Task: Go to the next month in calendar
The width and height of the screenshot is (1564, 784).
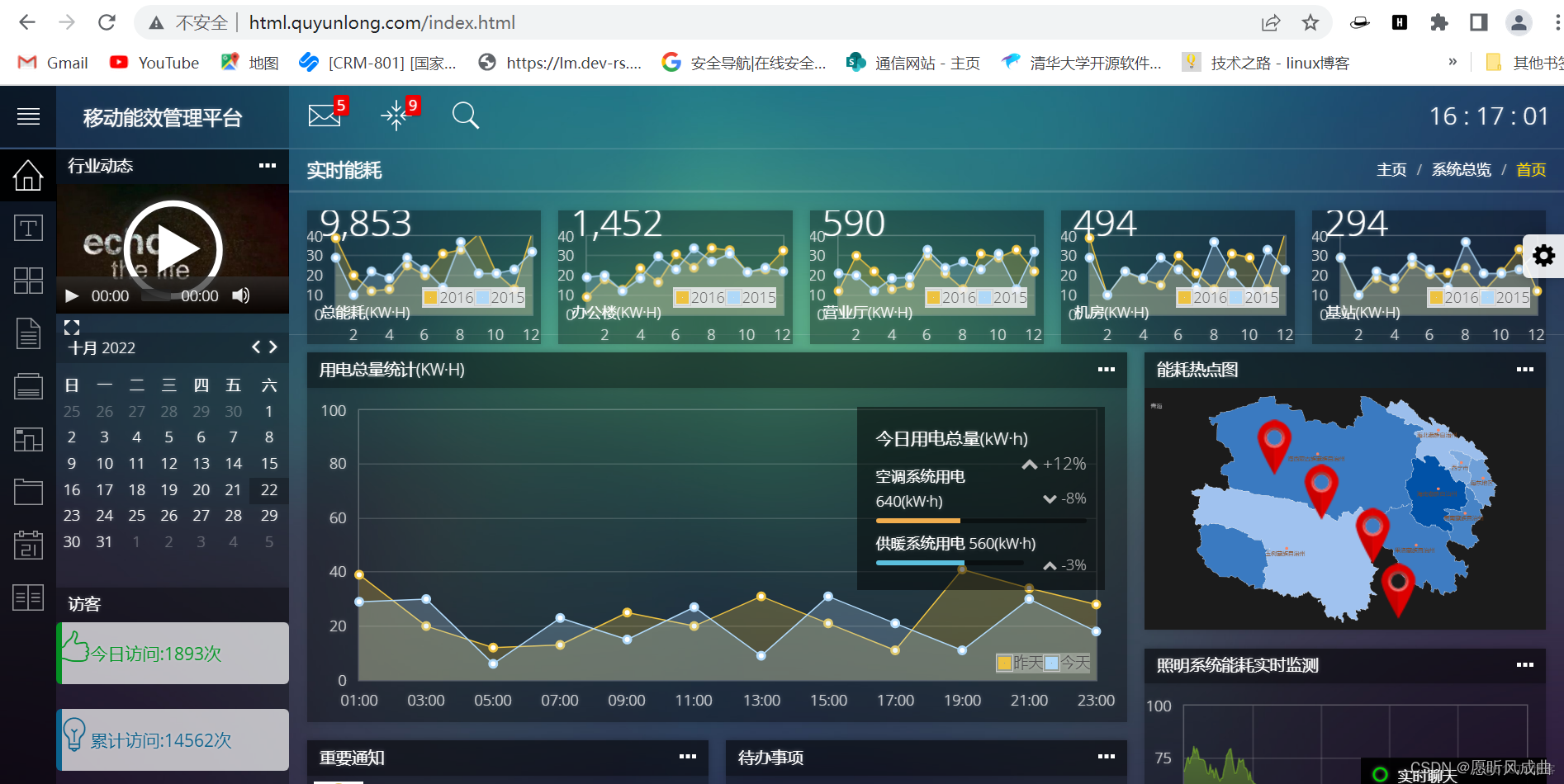Action: pos(273,347)
